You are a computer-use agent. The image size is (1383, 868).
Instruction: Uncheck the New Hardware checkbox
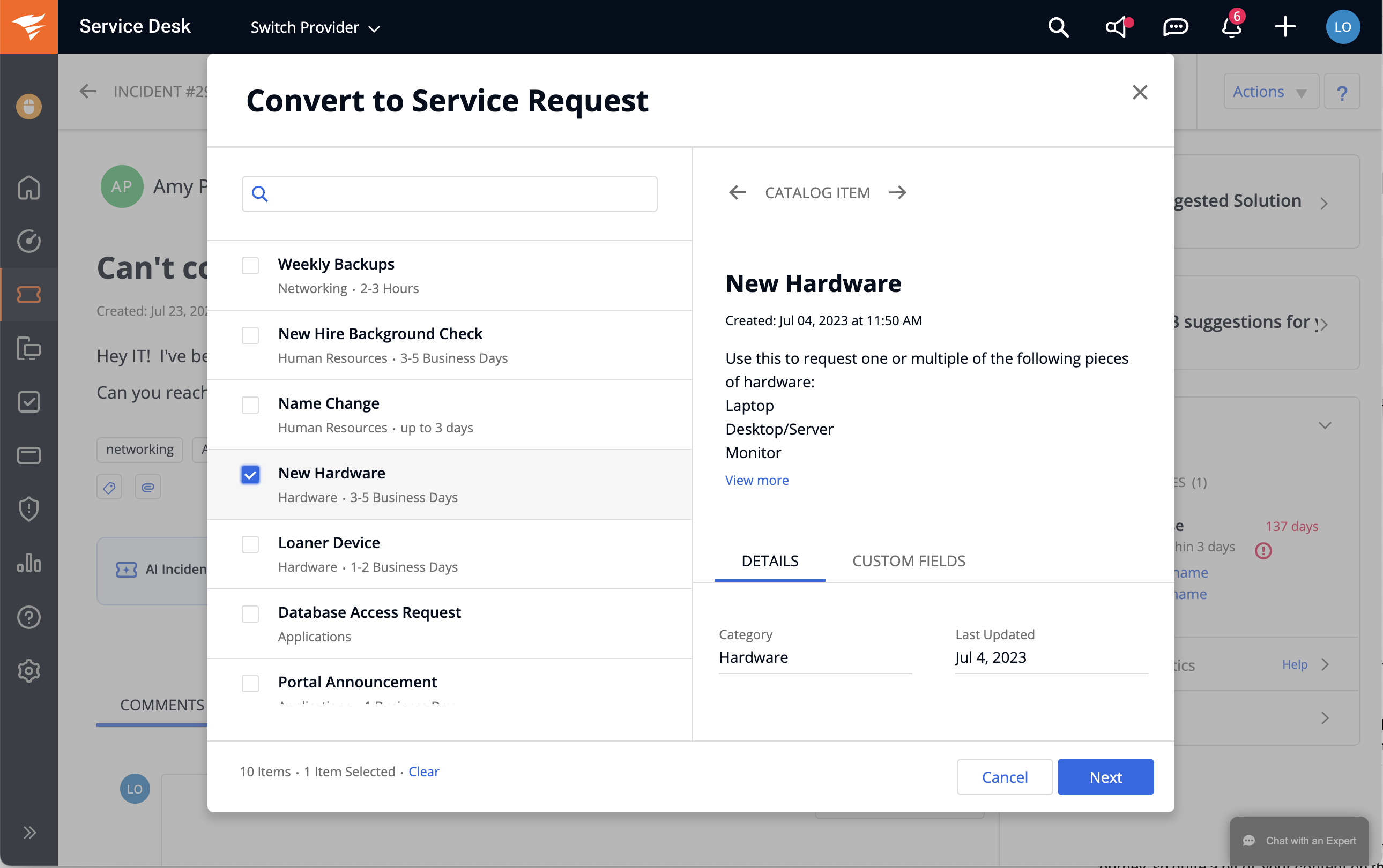tap(250, 475)
